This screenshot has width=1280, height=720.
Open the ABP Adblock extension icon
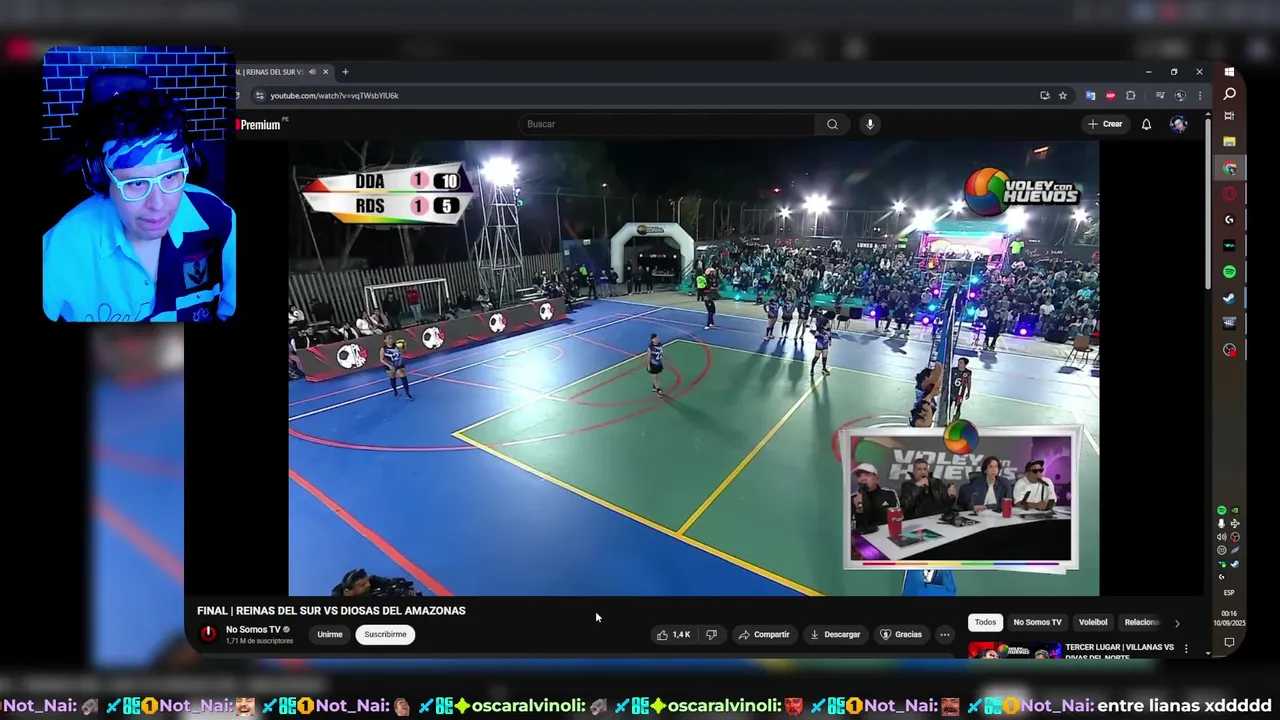(x=1110, y=96)
